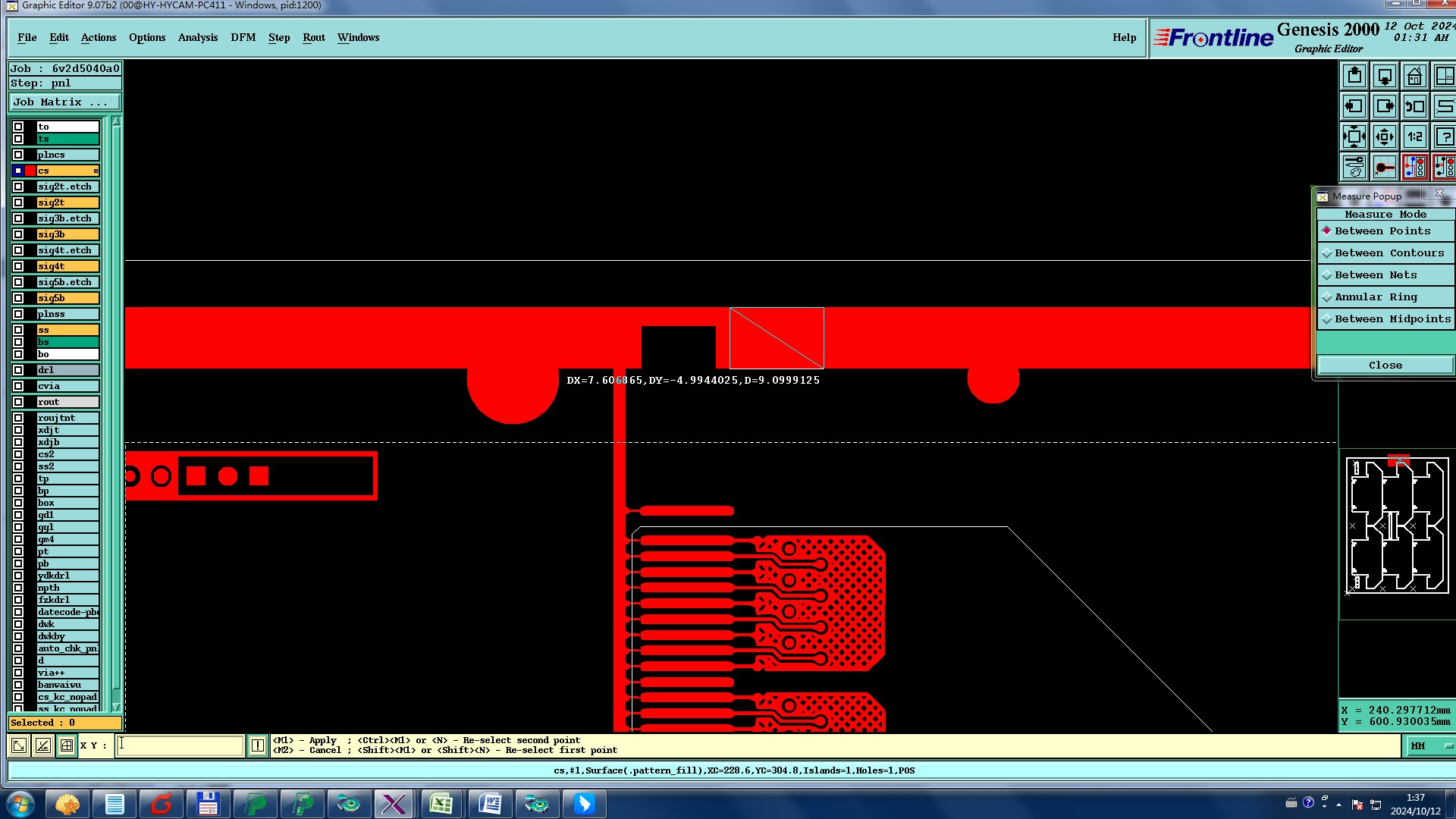The width and height of the screenshot is (1456, 819).
Task: Open the DFM menu
Action: coord(243,37)
